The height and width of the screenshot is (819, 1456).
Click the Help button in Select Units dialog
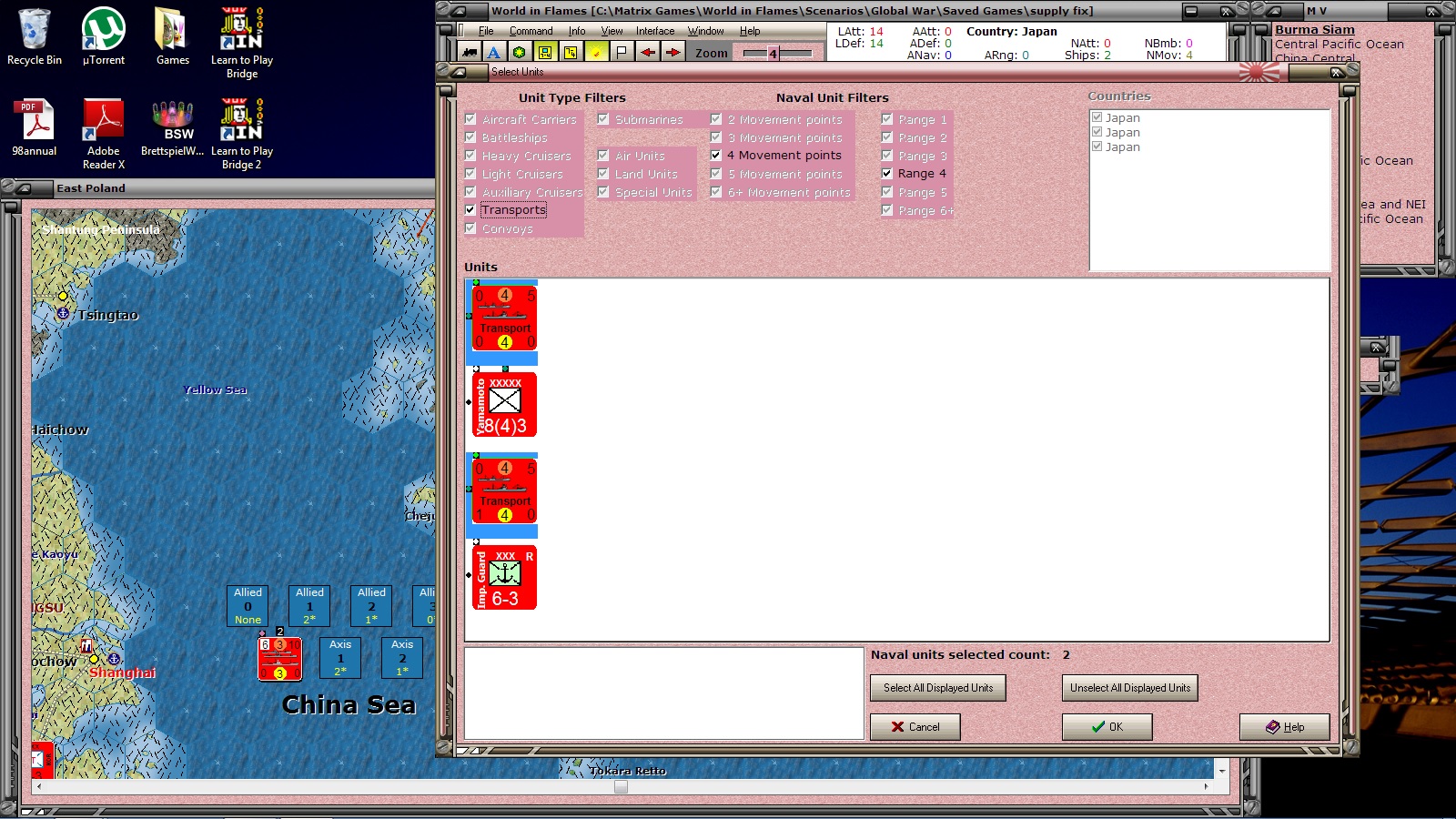[x=1284, y=727]
